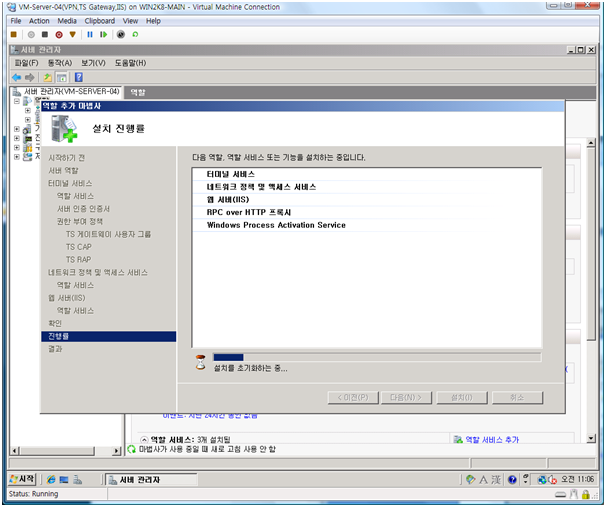The height and width of the screenshot is (507, 606).
Task: Click the vertical scrollbar up arrow
Action: point(591,143)
